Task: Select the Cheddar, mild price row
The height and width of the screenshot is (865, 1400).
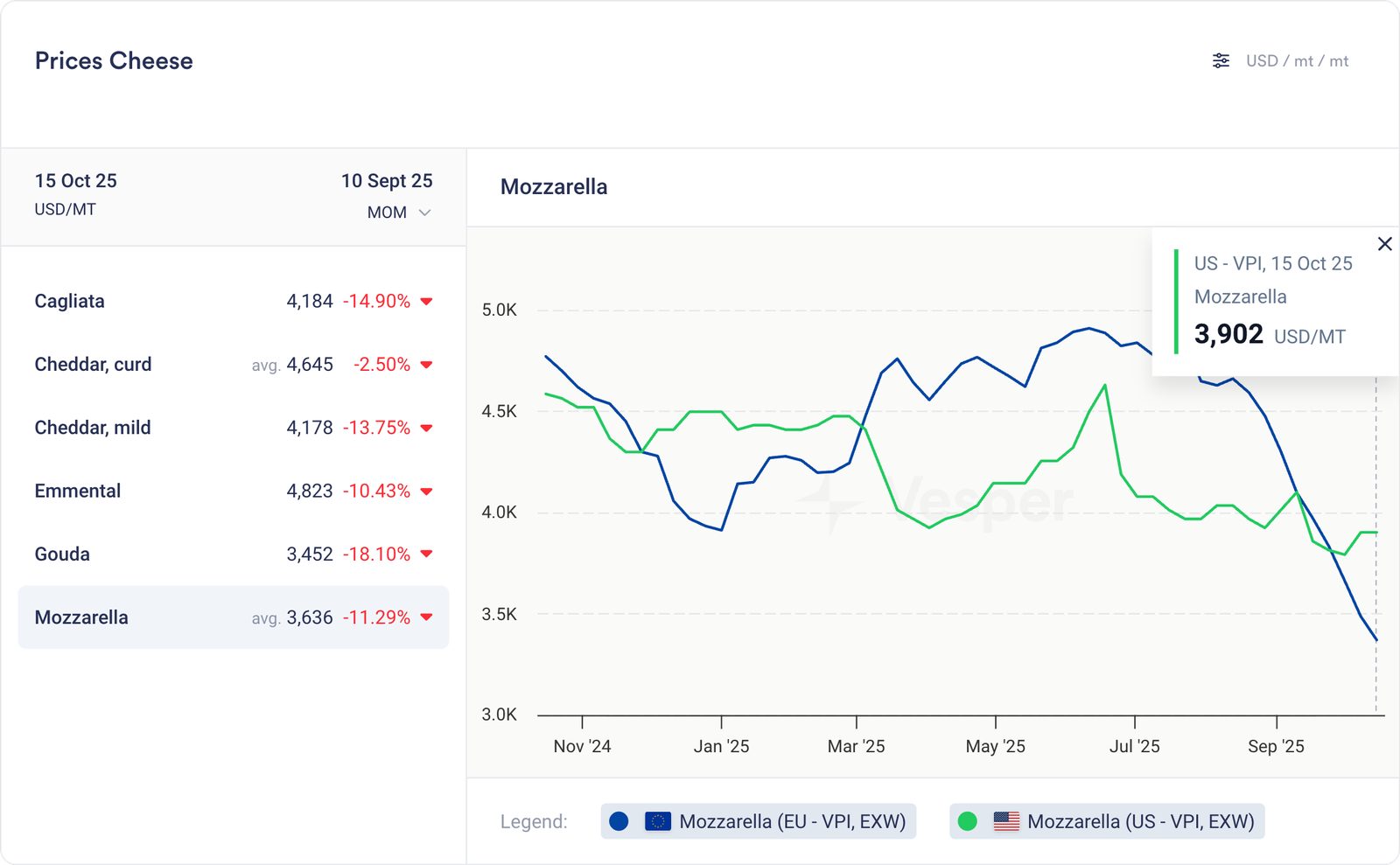Action: pos(233,428)
